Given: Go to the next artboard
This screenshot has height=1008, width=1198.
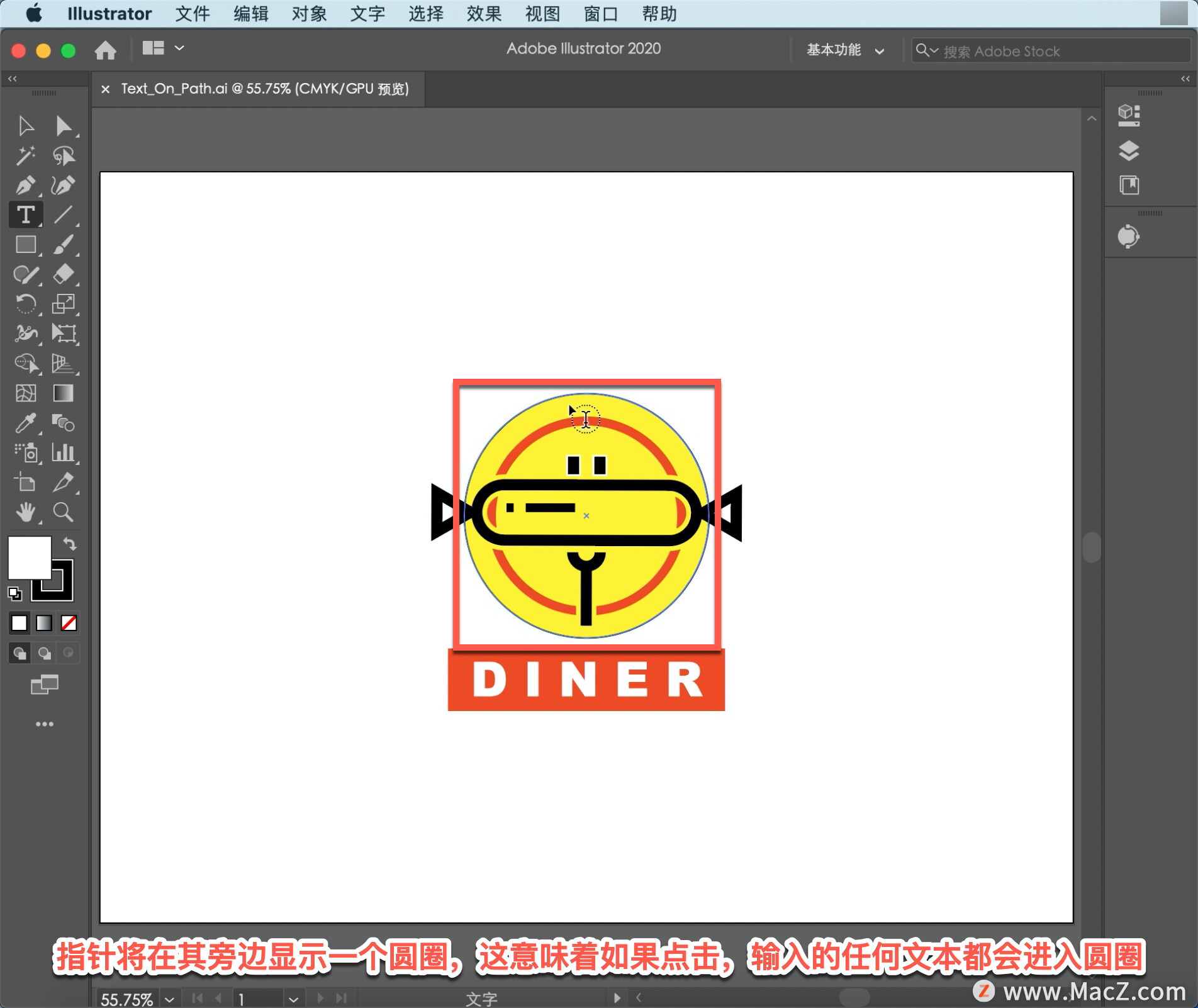Looking at the screenshot, I should 320,998.
